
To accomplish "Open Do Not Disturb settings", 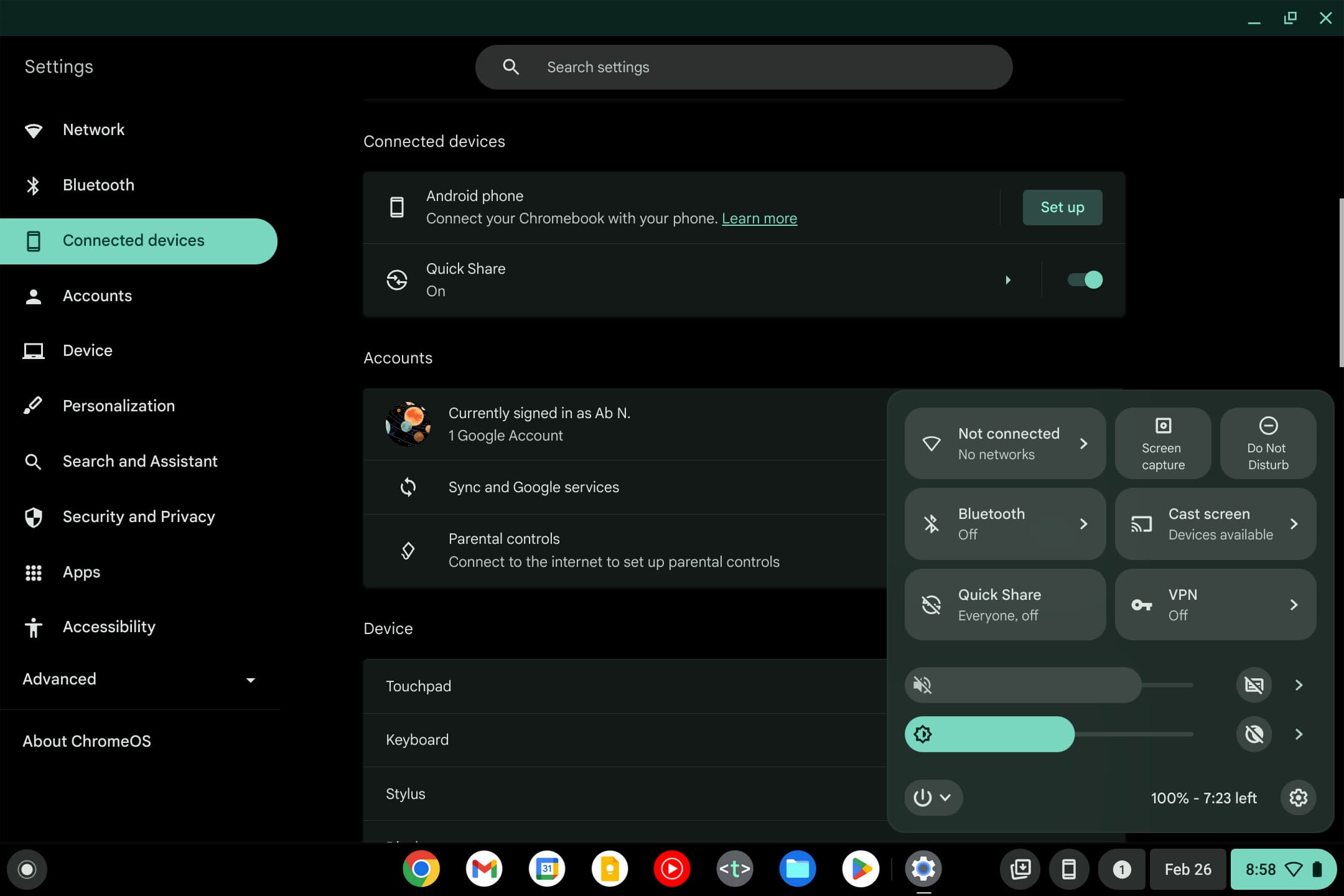I will (1267, 442).
